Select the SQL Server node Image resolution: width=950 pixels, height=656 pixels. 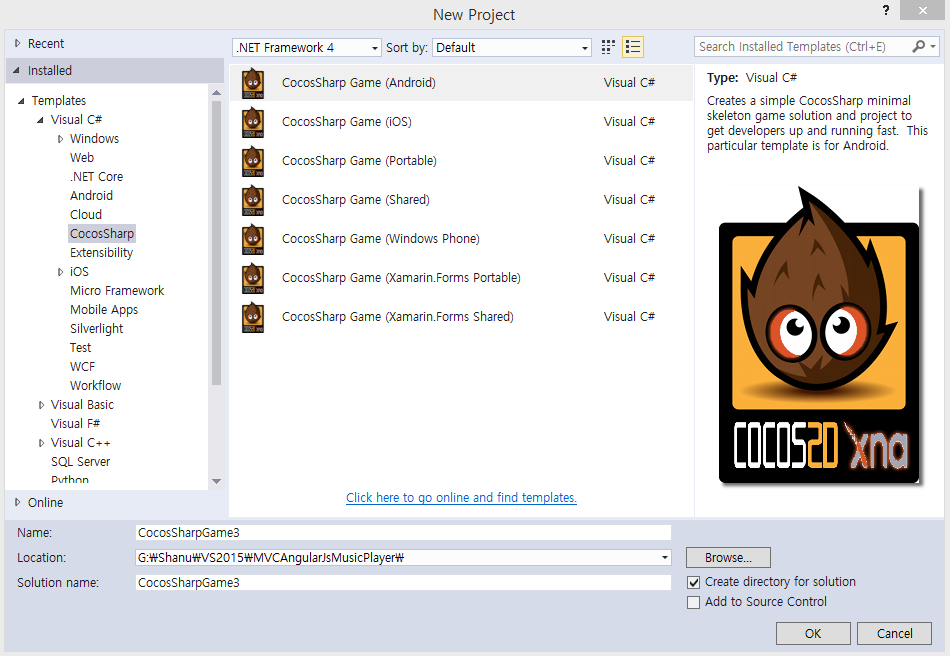(x=81, y=462)
